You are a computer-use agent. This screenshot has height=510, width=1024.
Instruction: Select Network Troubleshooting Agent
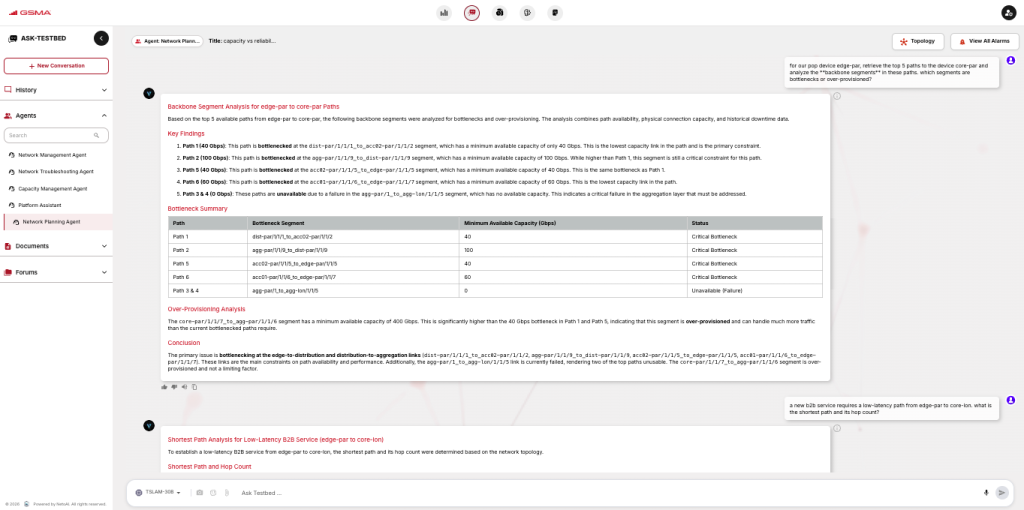click(56, 172)
